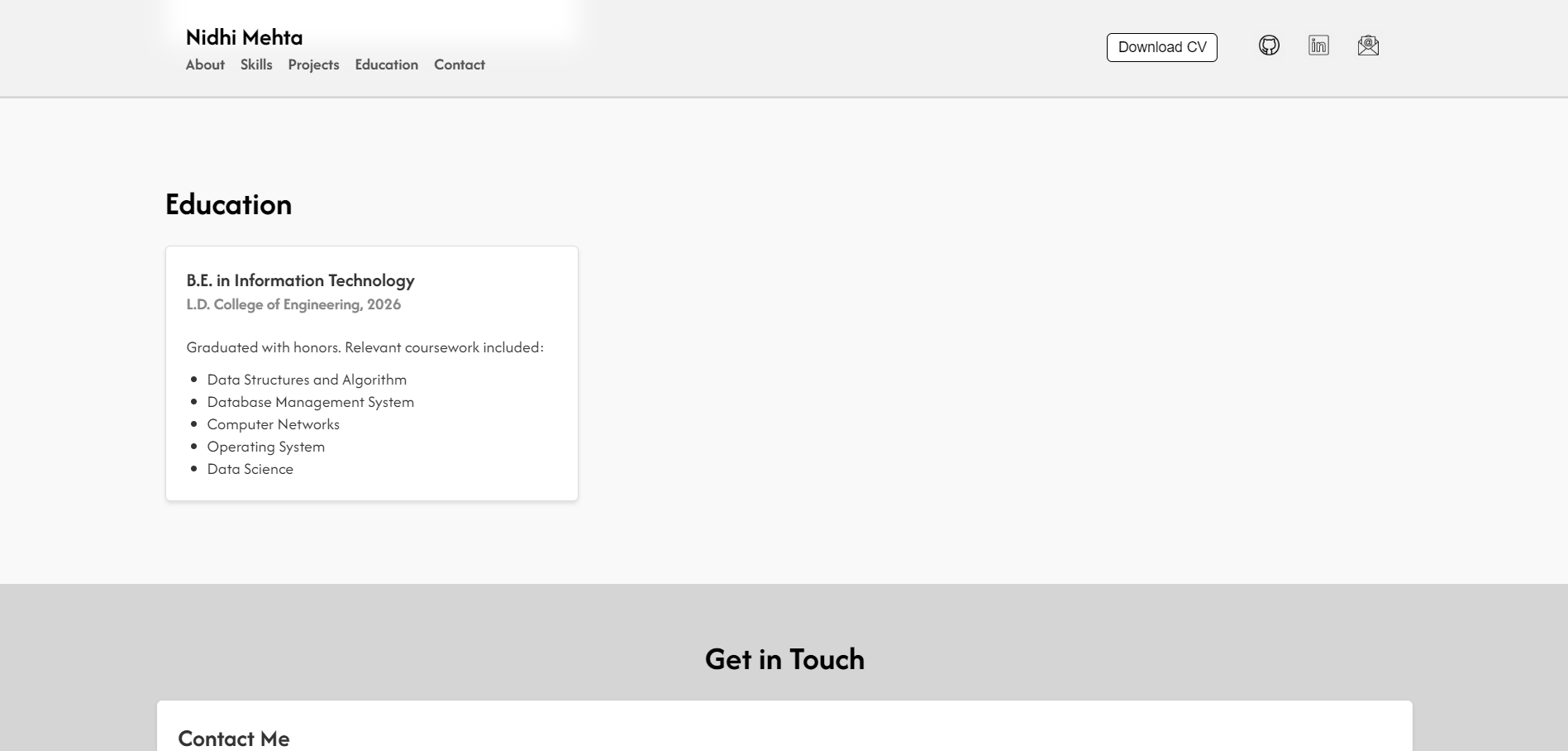
Task: Open the GitHub profile icon
Action: point(1269,45)
